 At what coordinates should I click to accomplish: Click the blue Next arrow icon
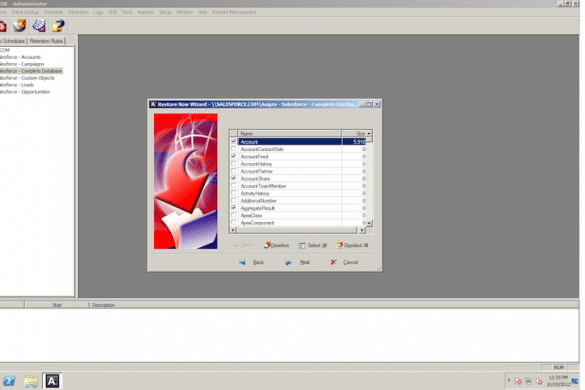point(288,262)
